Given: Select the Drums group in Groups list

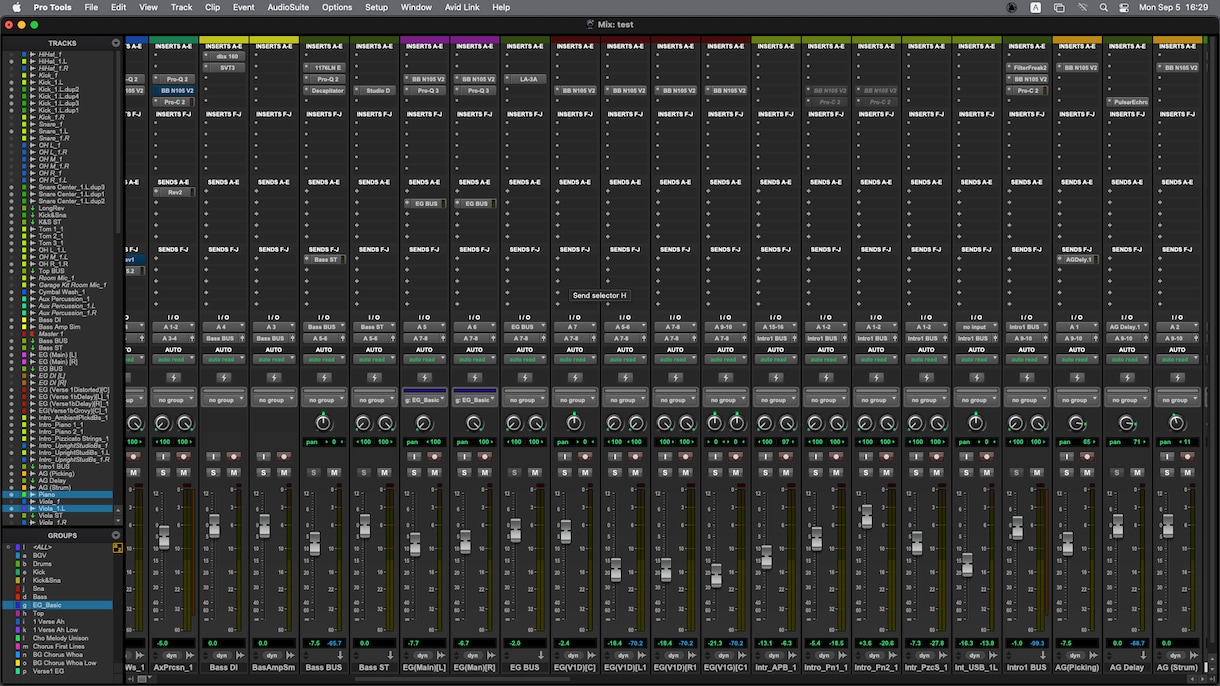Looking at the screenshot, I should pyautogui.click(x=42, y=564).
